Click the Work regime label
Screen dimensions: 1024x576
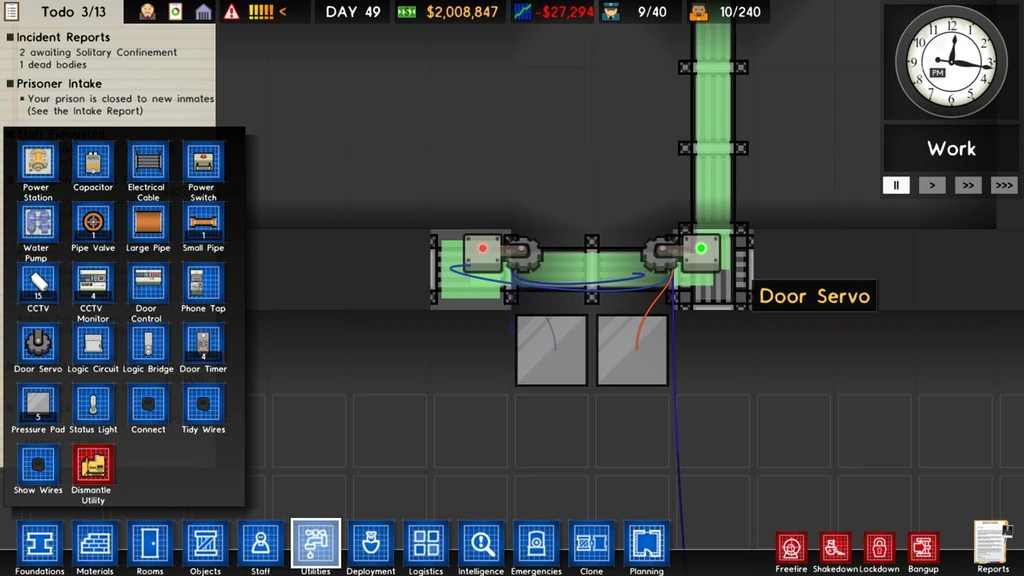click(x=952, y=149)
